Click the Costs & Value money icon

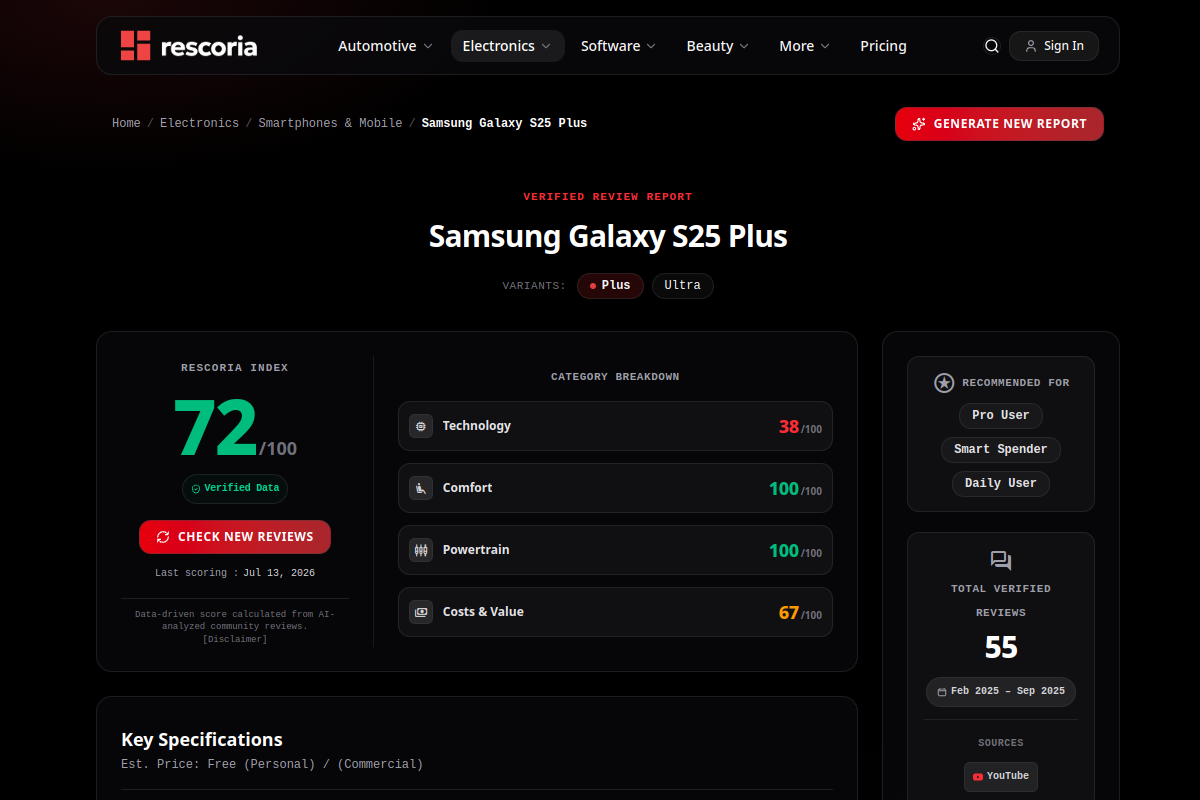coord(421,612)
